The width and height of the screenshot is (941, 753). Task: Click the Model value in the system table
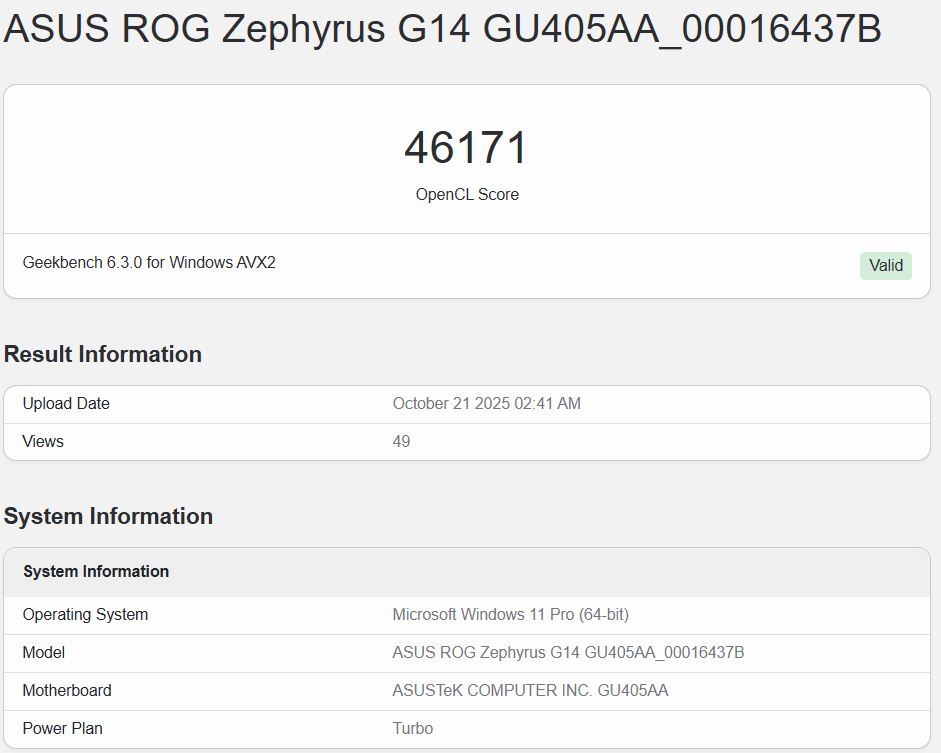point(568,653)
